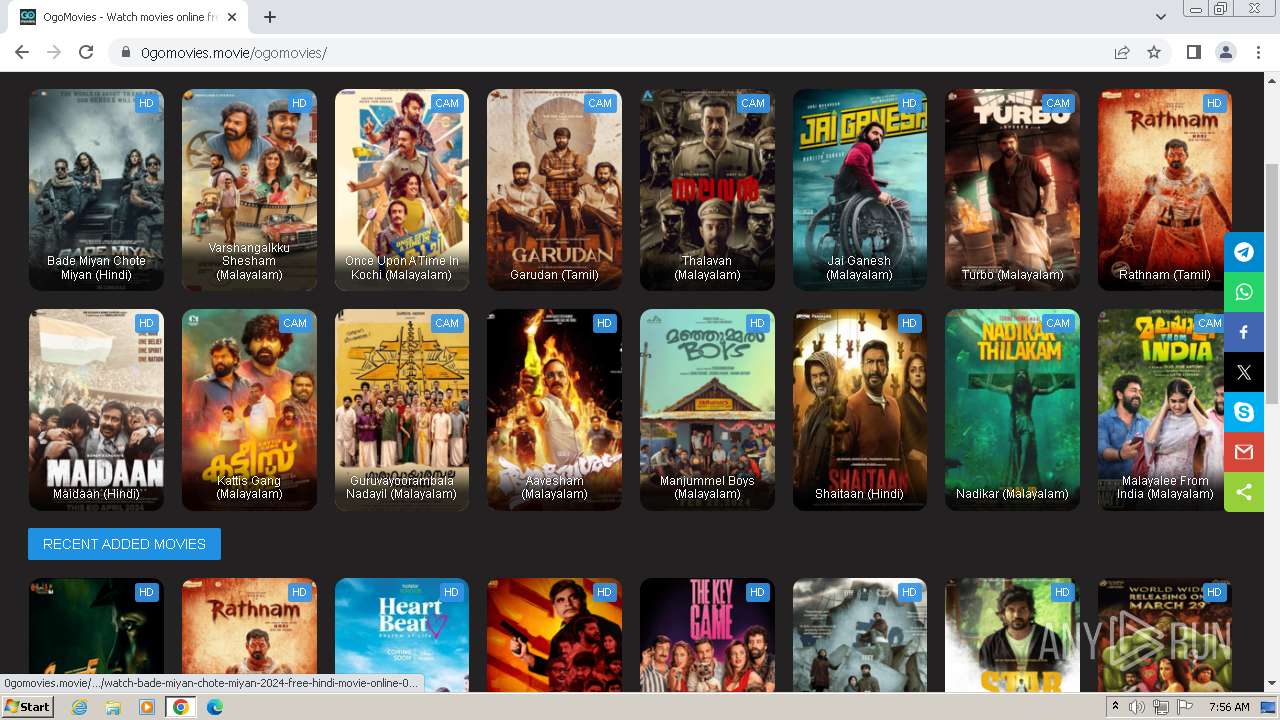Show hidden system tray icons arrow
The image size is (1280, 720).
tap(1115, 707)
